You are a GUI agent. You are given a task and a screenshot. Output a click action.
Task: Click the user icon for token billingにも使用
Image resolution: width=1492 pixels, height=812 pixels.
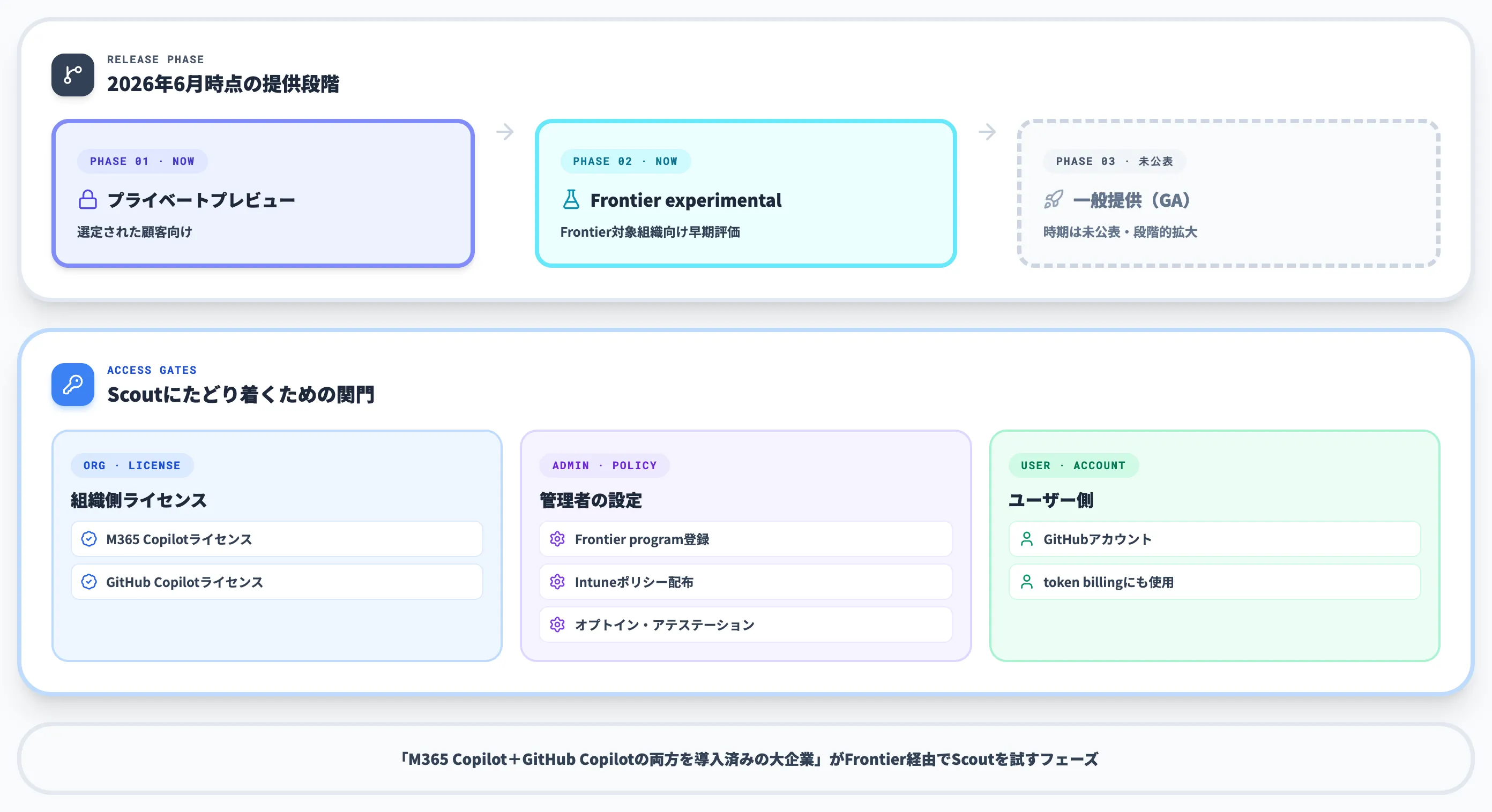[1026, 582]
